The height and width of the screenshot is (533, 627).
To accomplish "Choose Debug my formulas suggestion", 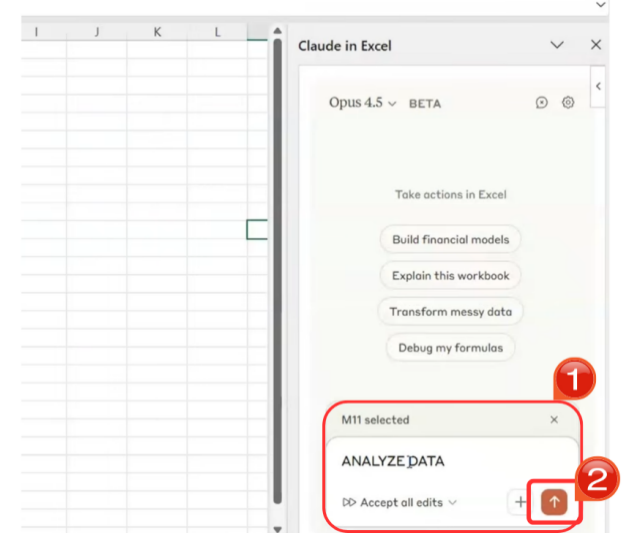I will click(x=450, y=347).
